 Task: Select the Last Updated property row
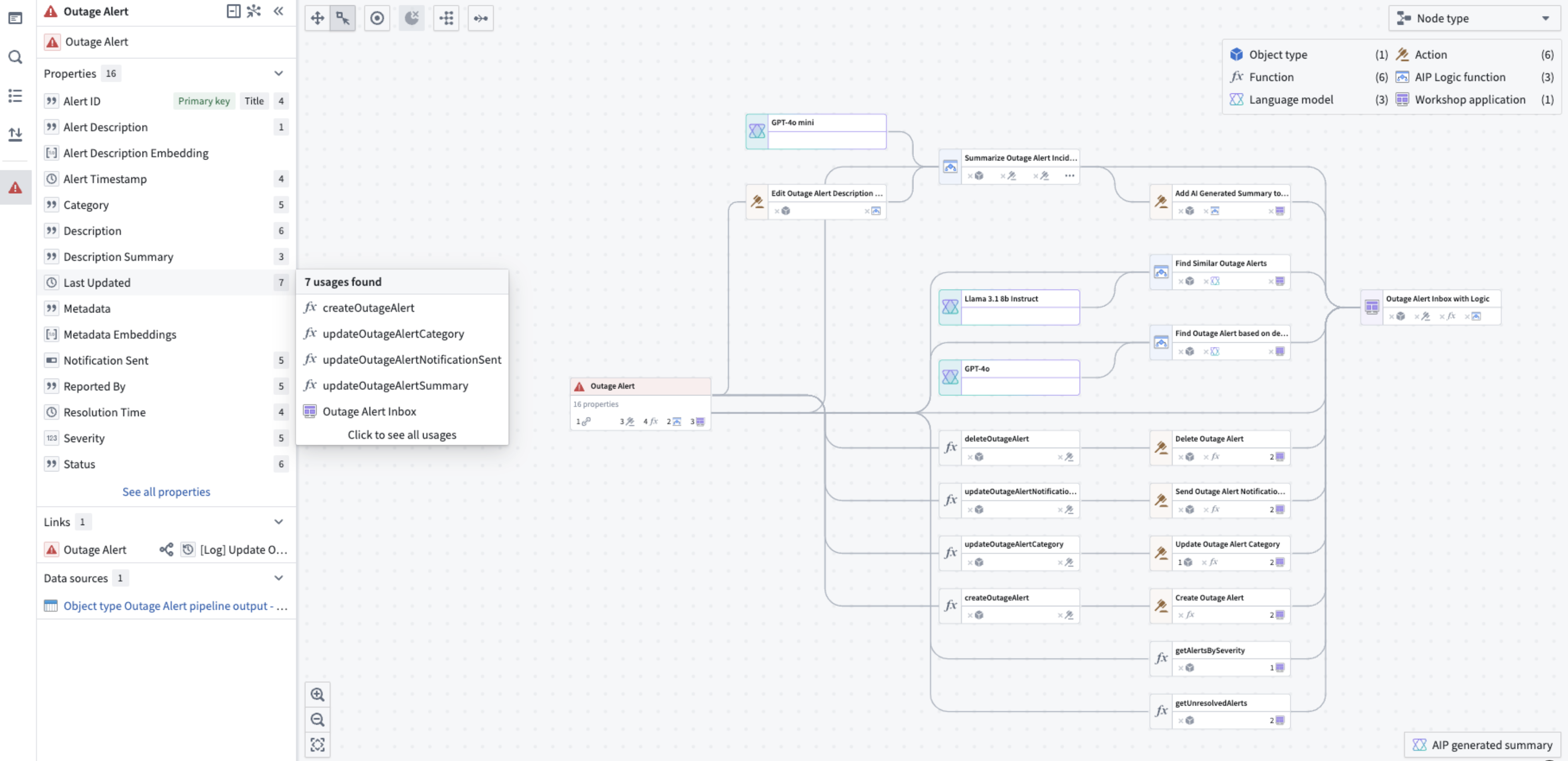97,282
